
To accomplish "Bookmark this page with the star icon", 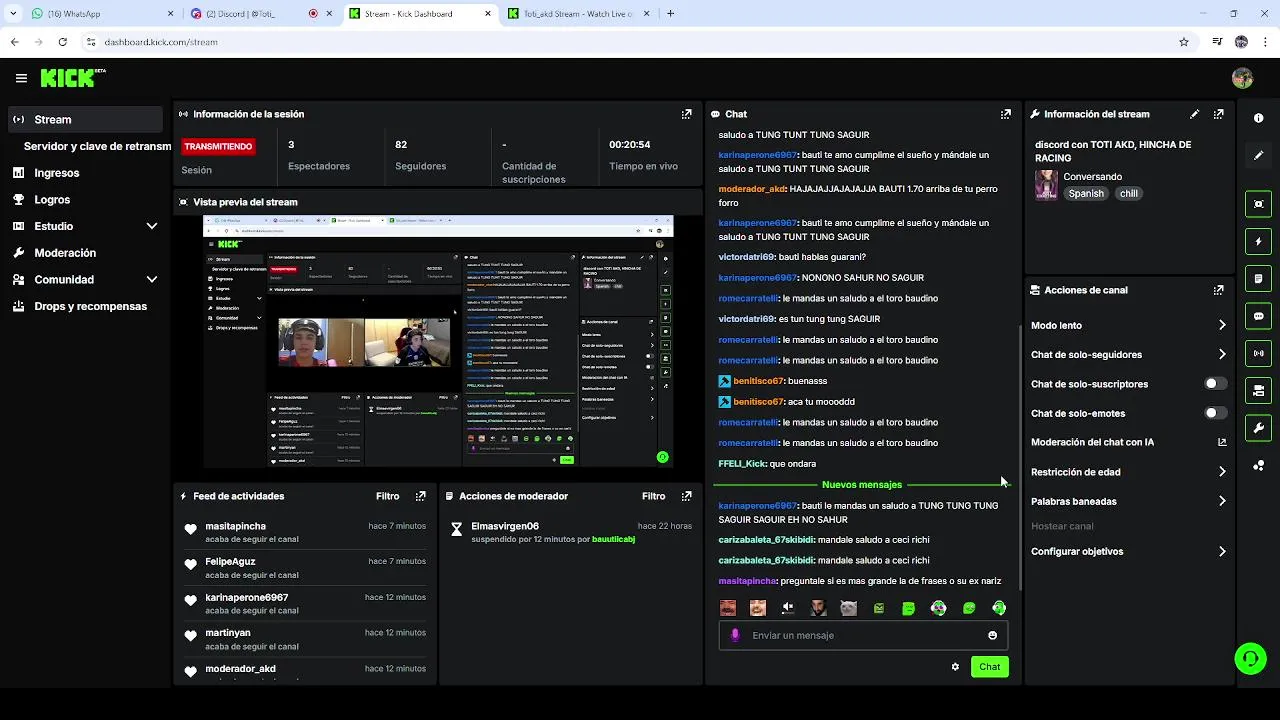I will tap(1184, 42).
